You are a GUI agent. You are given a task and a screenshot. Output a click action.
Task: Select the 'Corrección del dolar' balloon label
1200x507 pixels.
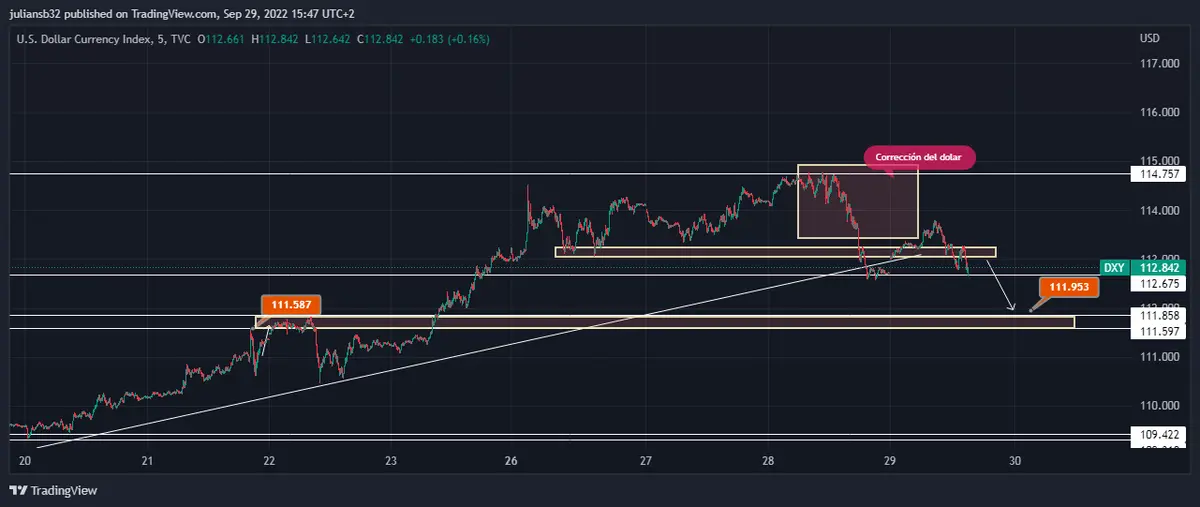click(918, 157)
